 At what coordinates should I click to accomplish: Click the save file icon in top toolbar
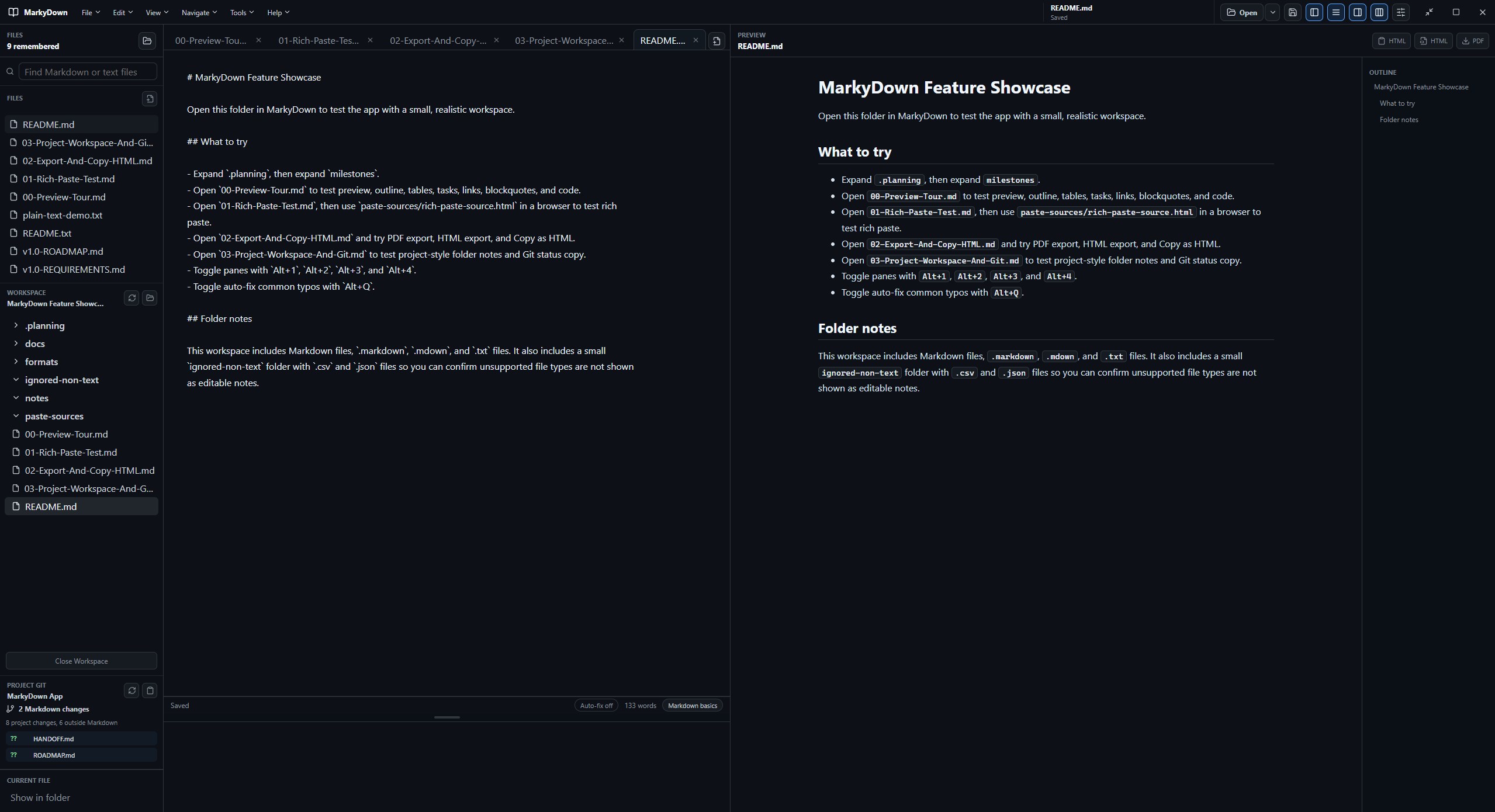point(1293,12)
